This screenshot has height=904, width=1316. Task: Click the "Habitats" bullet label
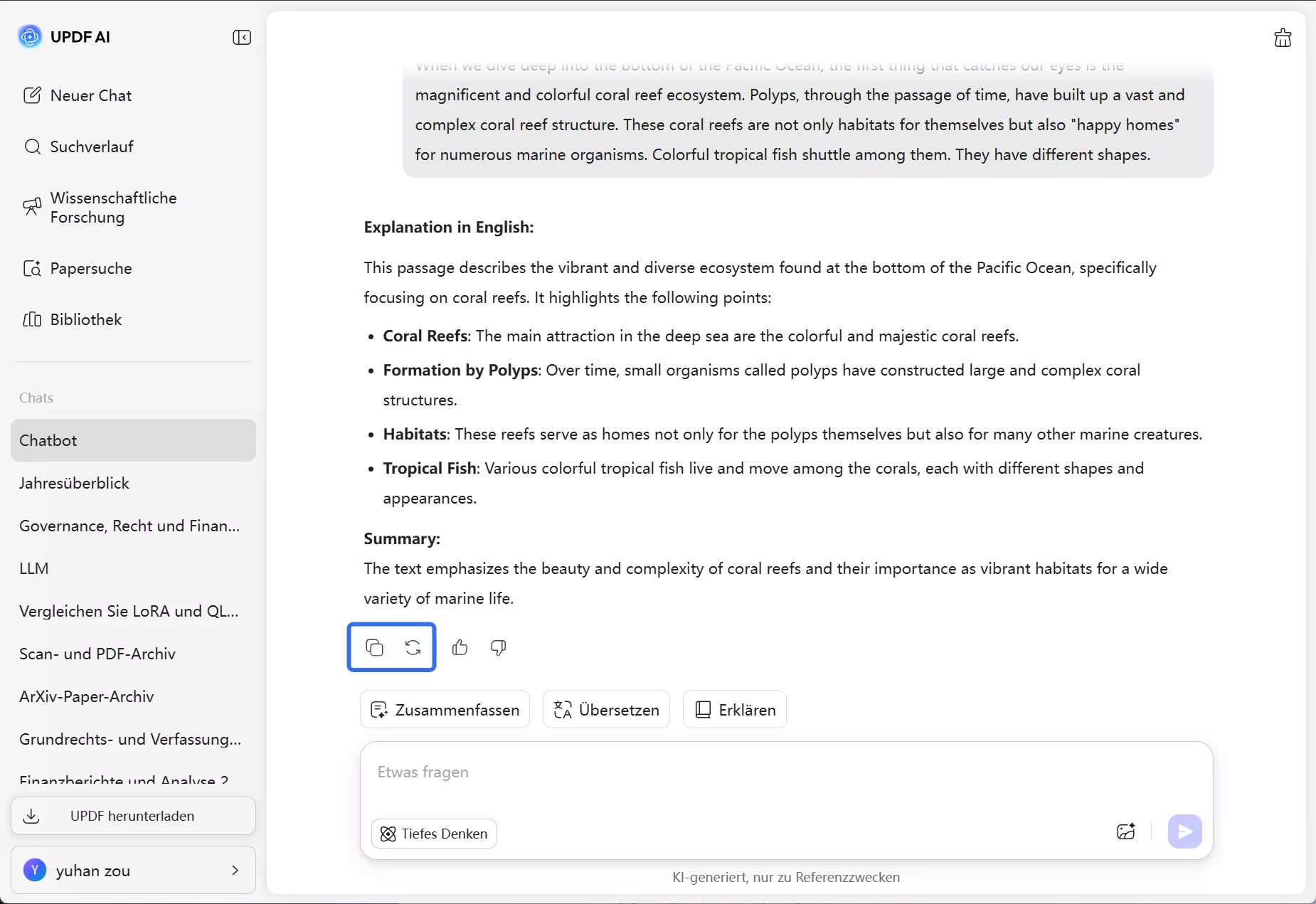415,434
